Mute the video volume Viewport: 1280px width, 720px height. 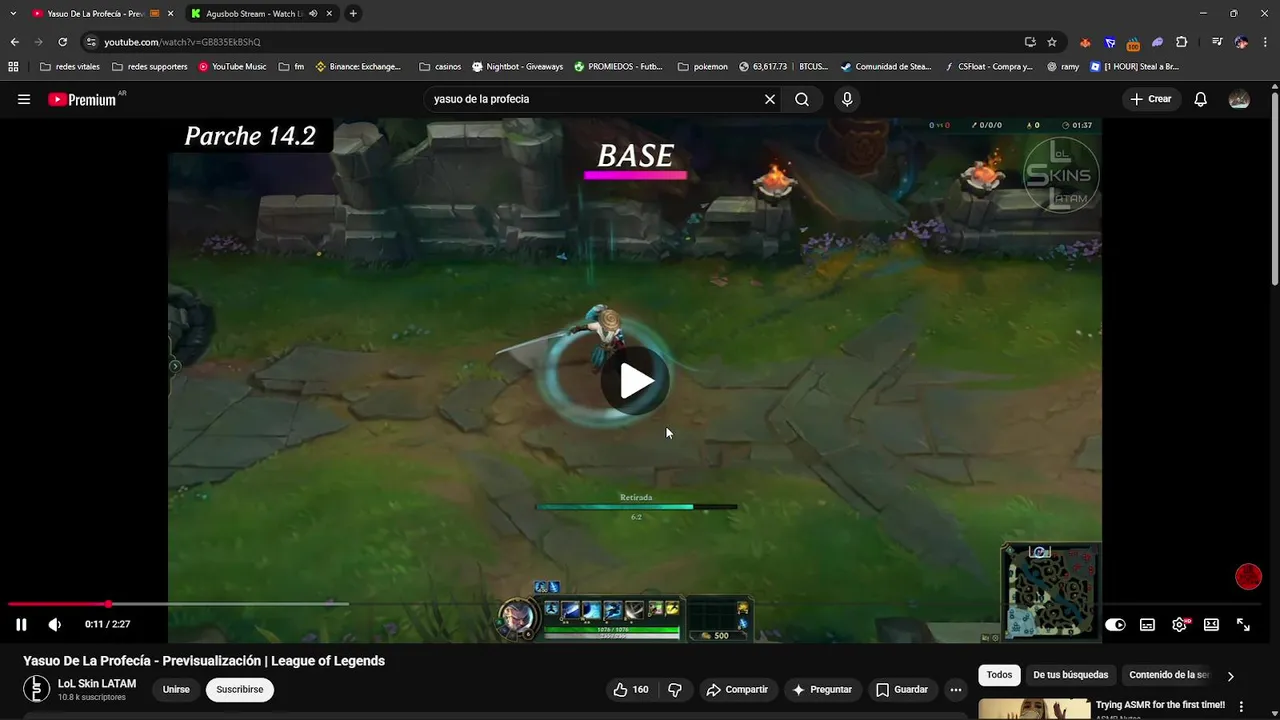pos(54,624)
